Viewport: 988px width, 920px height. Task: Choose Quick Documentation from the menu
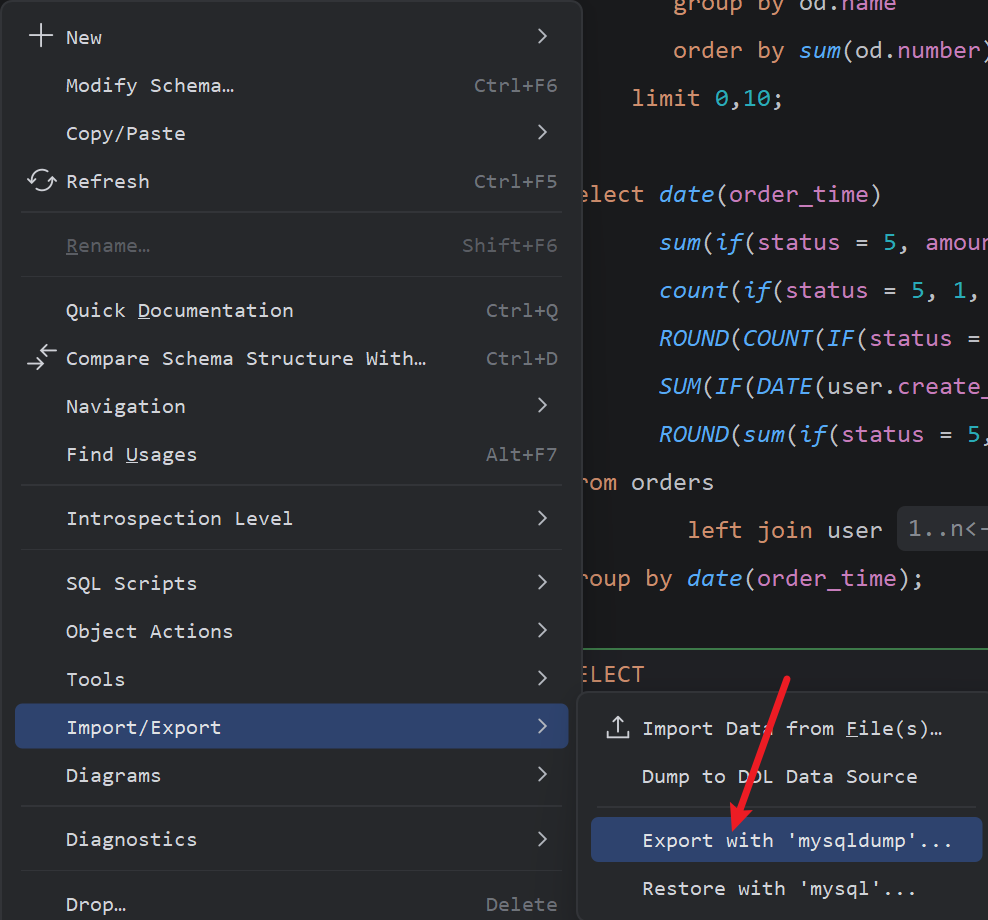point(292,310)
